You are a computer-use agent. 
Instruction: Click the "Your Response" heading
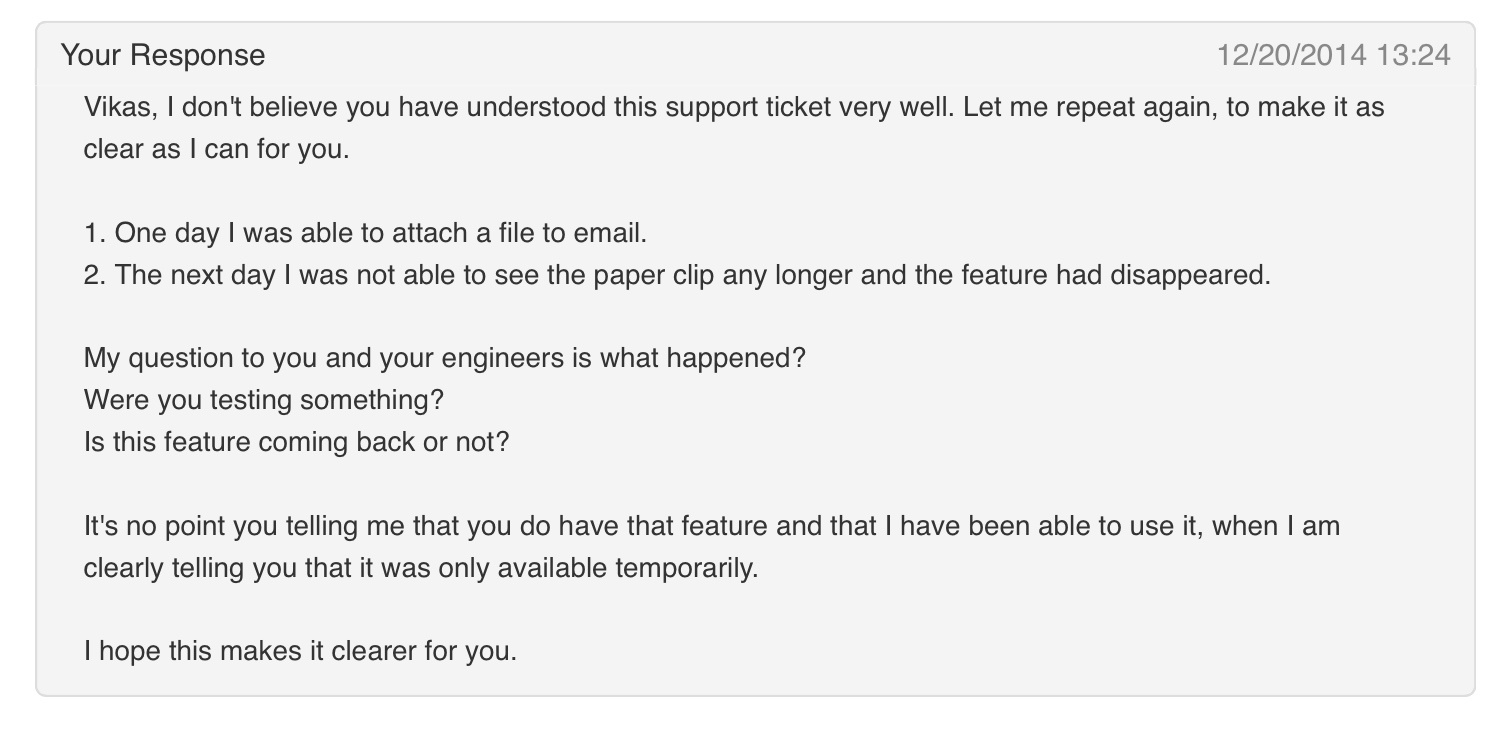[x=163, y=55]
